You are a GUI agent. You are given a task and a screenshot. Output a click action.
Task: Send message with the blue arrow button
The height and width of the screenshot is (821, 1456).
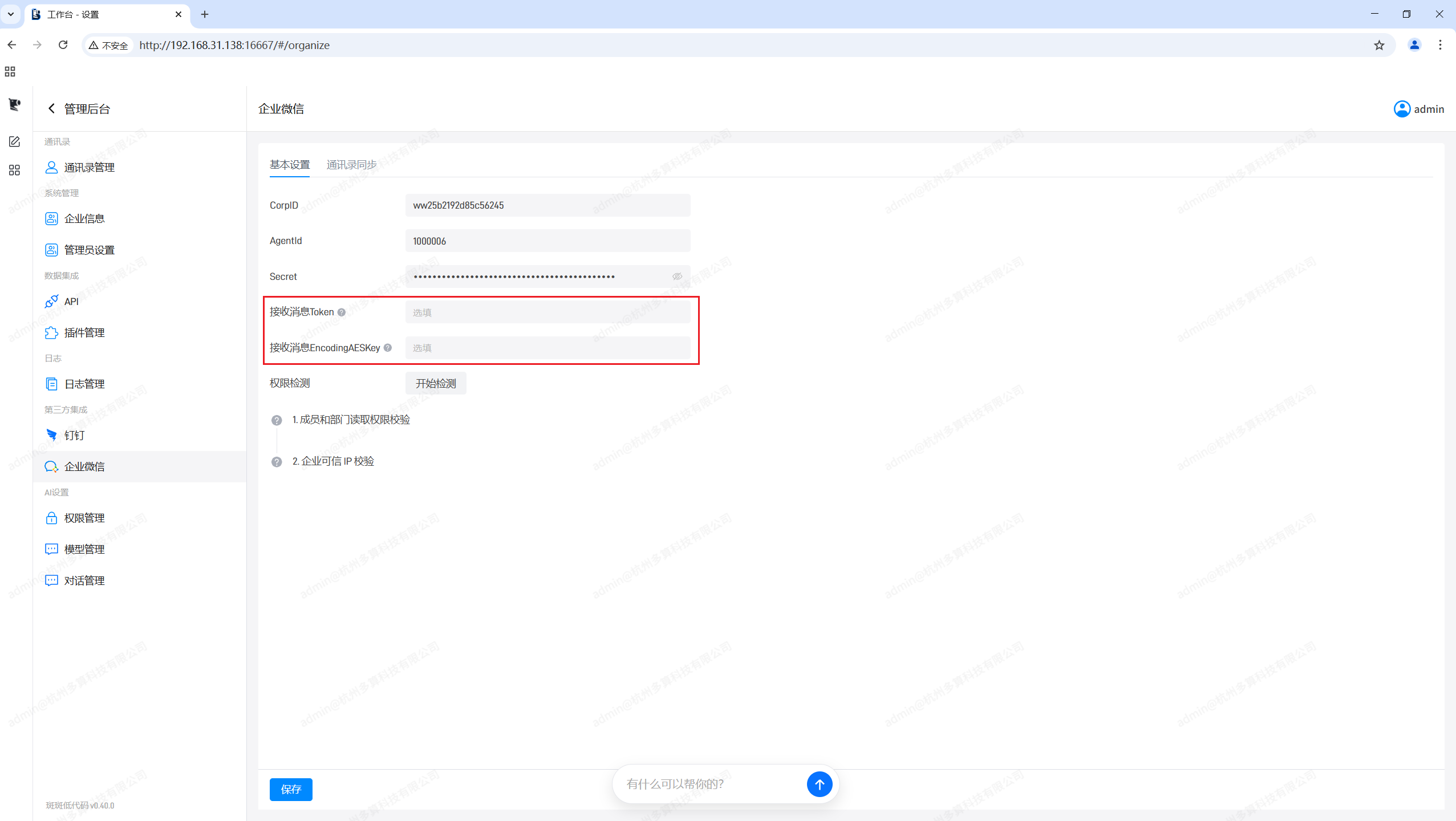[x=820, y=784]
